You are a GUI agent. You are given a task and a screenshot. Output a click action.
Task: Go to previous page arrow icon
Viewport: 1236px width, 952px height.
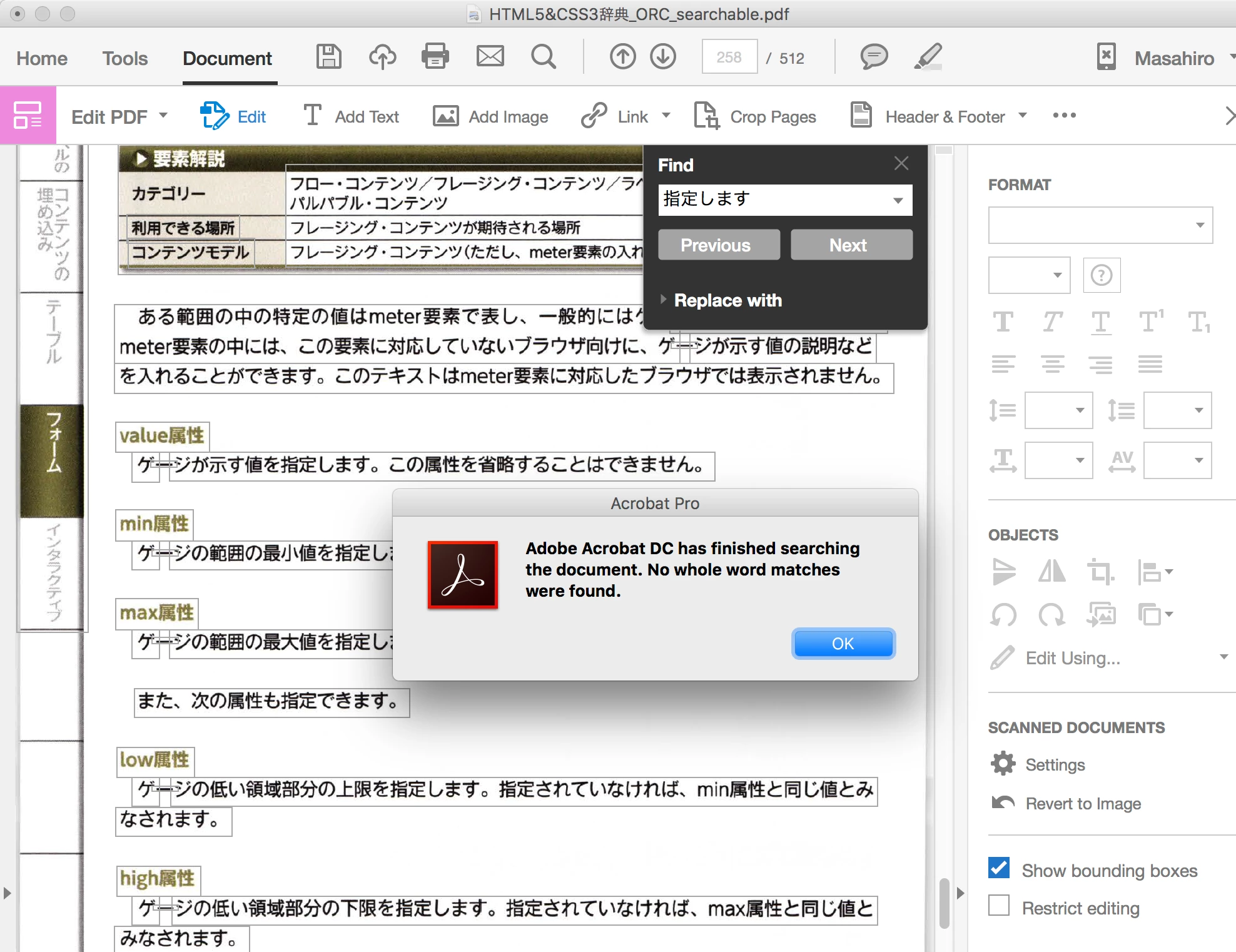pyautogui.click(x=622, y=57)
